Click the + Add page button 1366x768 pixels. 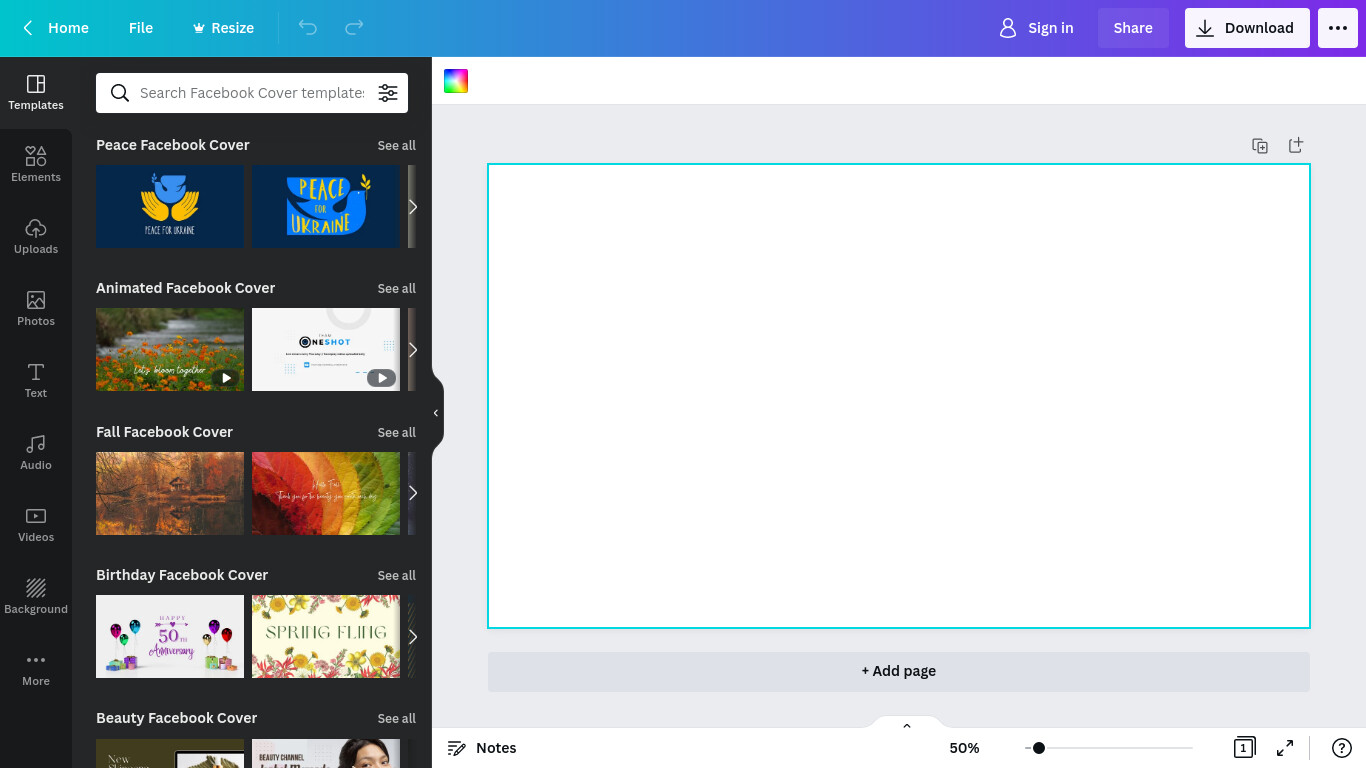tap(899, 671)
